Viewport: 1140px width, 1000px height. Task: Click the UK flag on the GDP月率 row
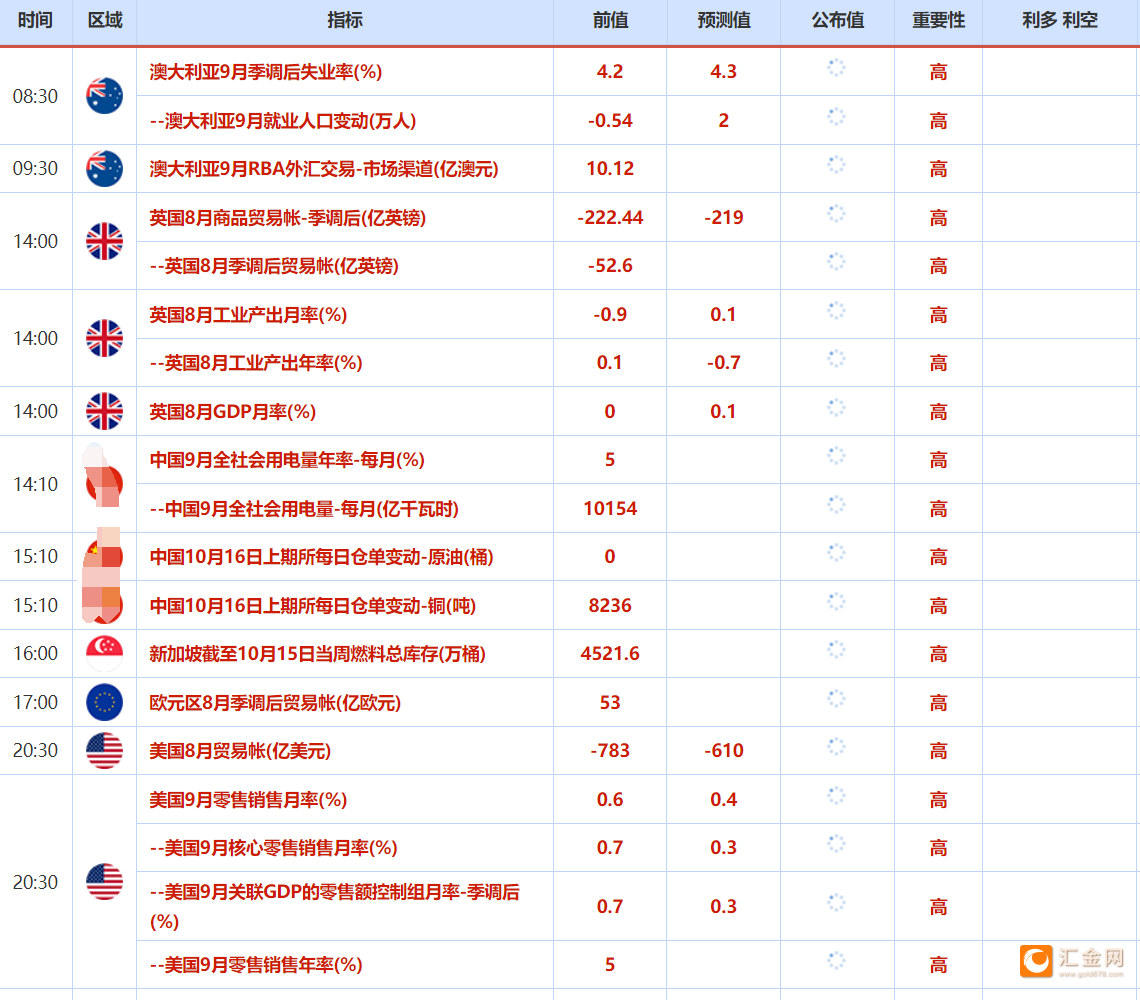(103, 411)
